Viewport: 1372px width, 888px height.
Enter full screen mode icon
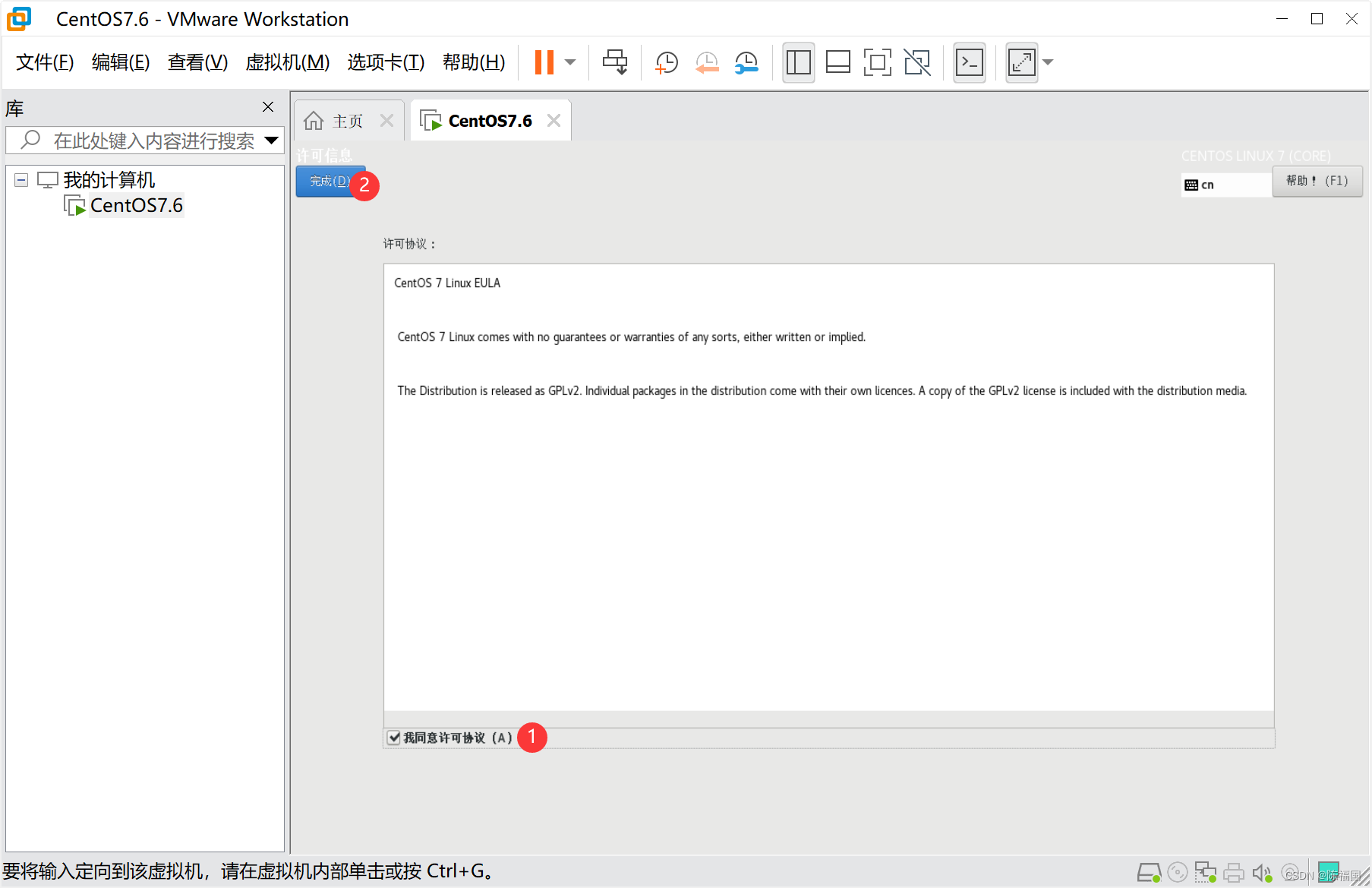(877, 62)
